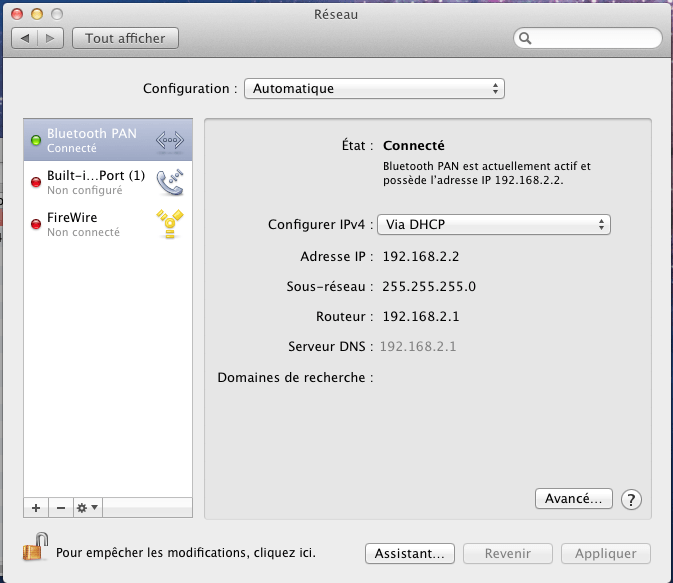The height and width of the screenshot is (583, 673).
Task: Click the Adresse IP value 192.168.2.2
Action: pyautogui.click(x=421, y=257)
